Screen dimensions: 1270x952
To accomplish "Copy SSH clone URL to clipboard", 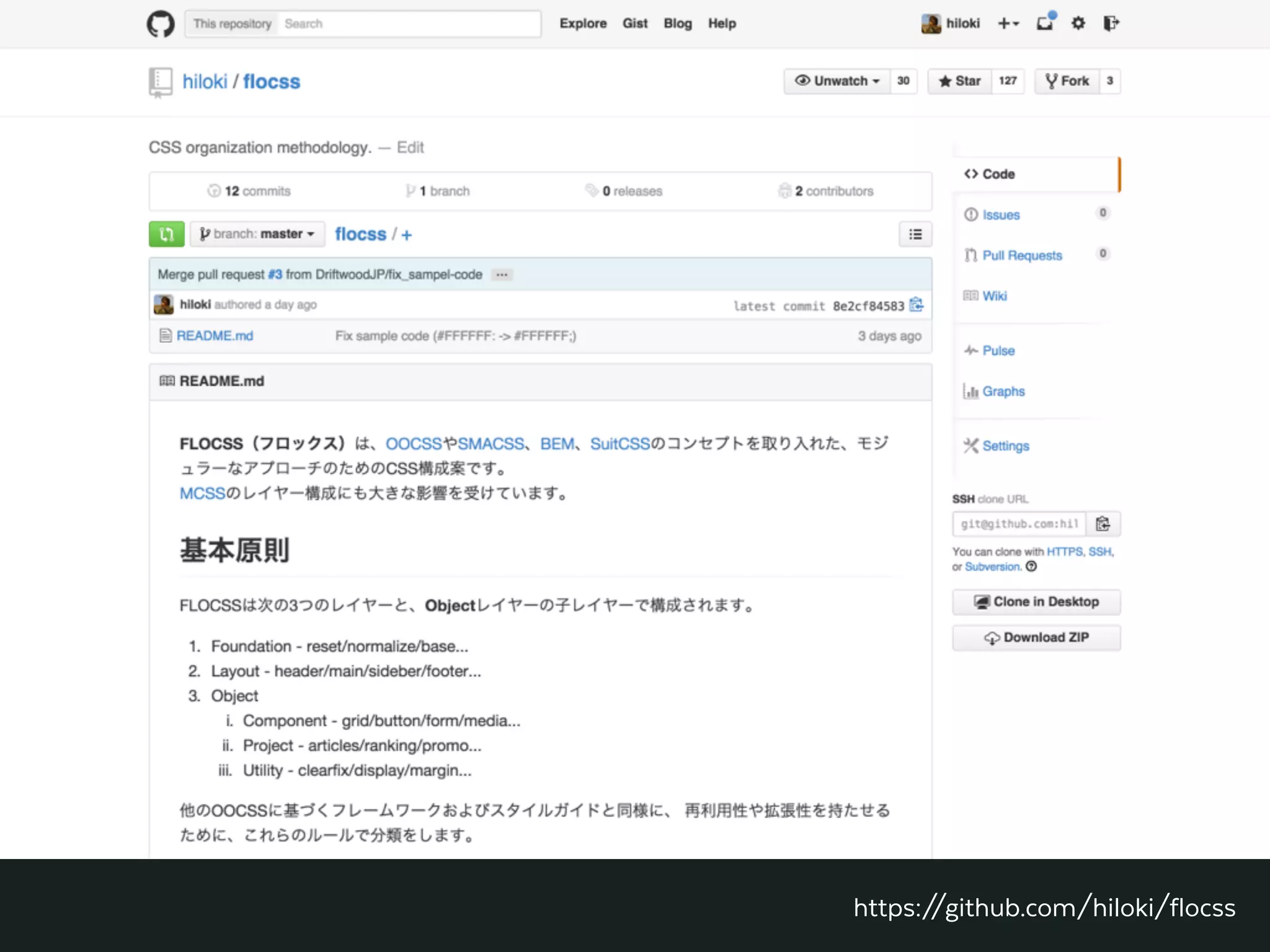I will tap(1103, 524).
